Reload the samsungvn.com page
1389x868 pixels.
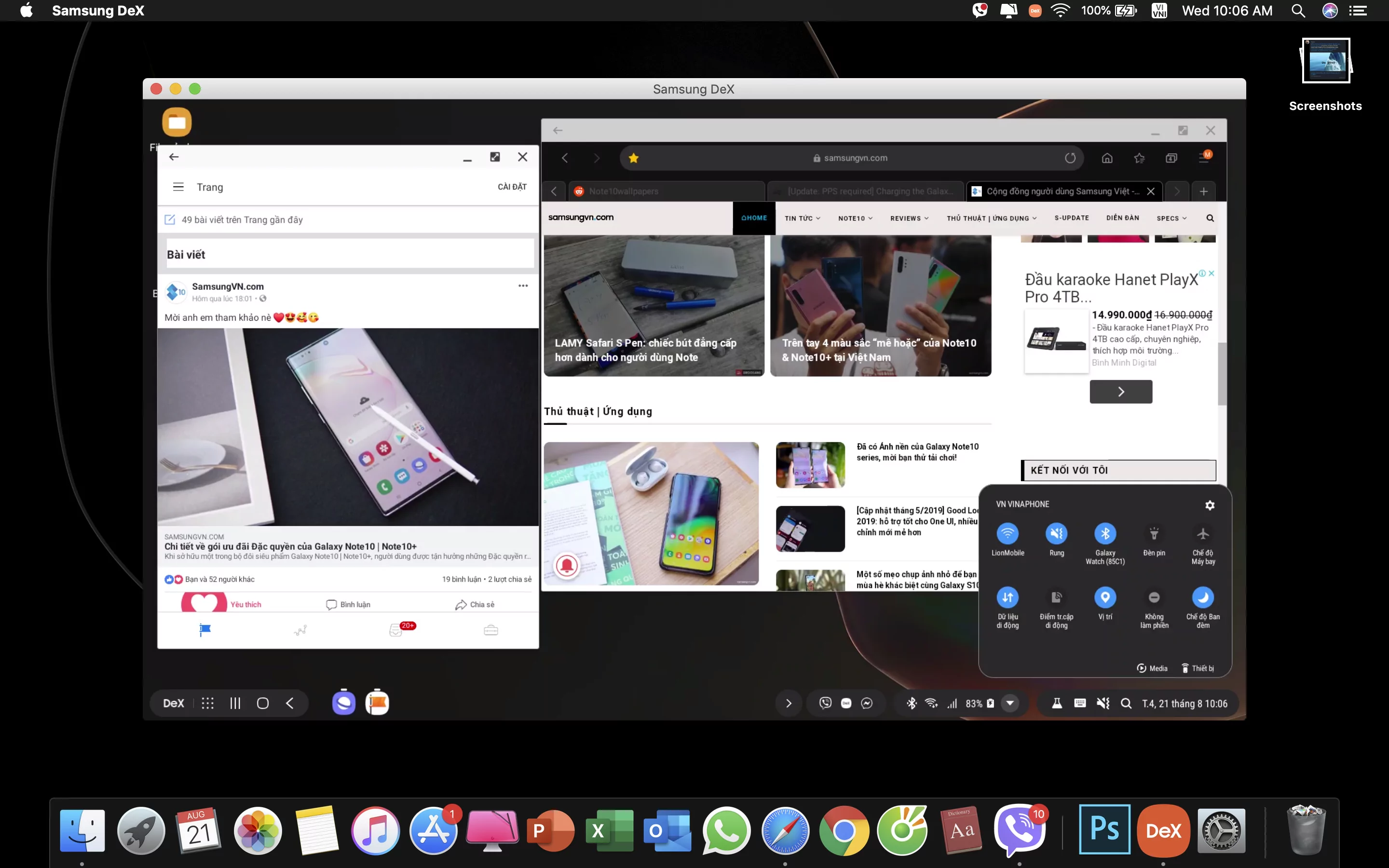1070,158
